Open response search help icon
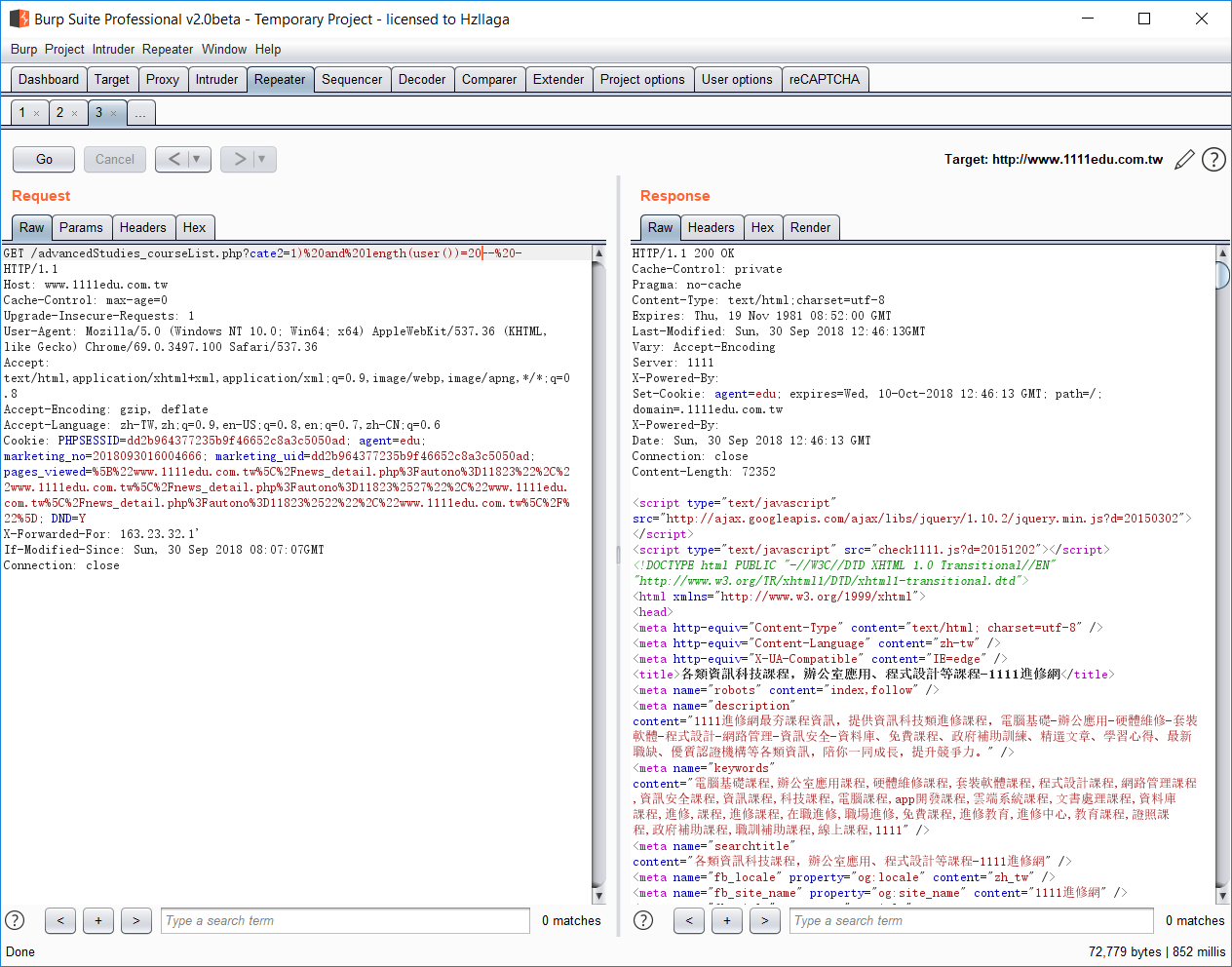1232x967 pixels. pos(643,920)
